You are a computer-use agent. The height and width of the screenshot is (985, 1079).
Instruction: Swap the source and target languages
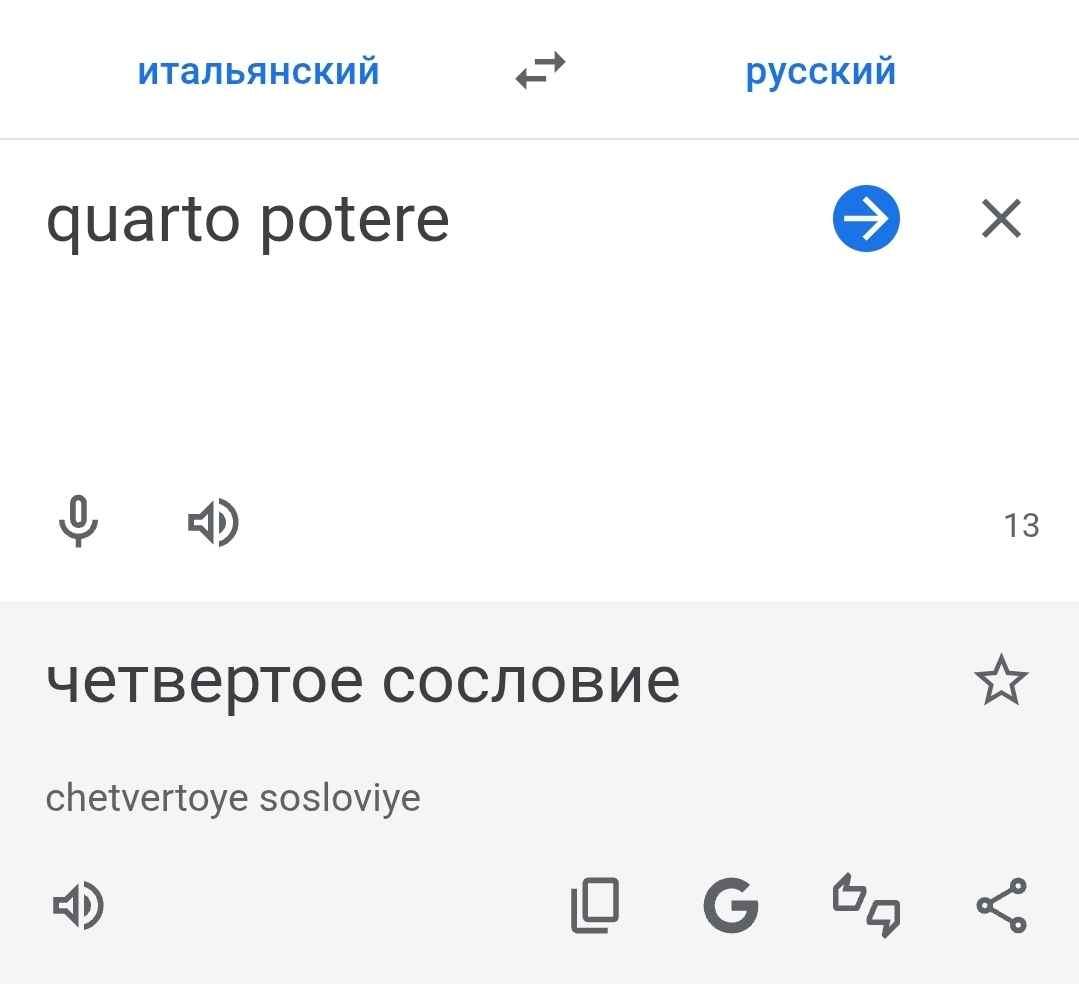540,71
